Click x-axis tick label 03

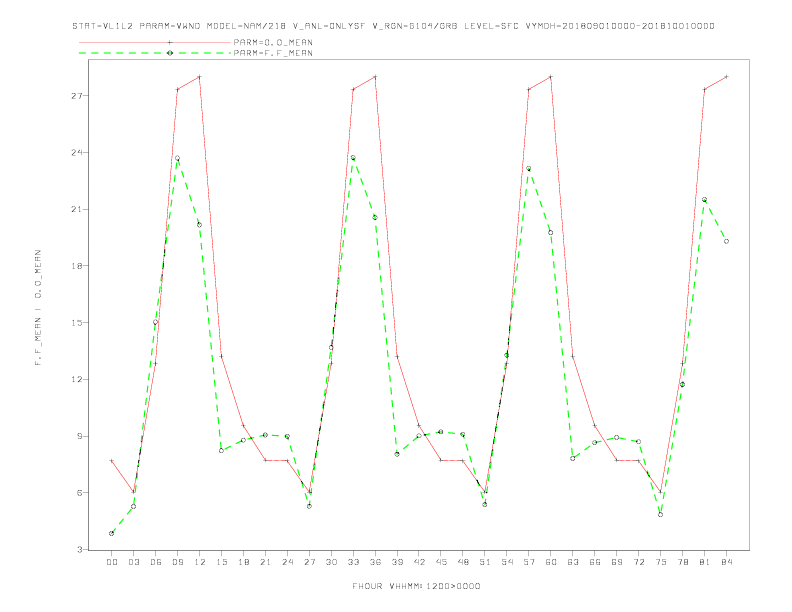[133, 562]
